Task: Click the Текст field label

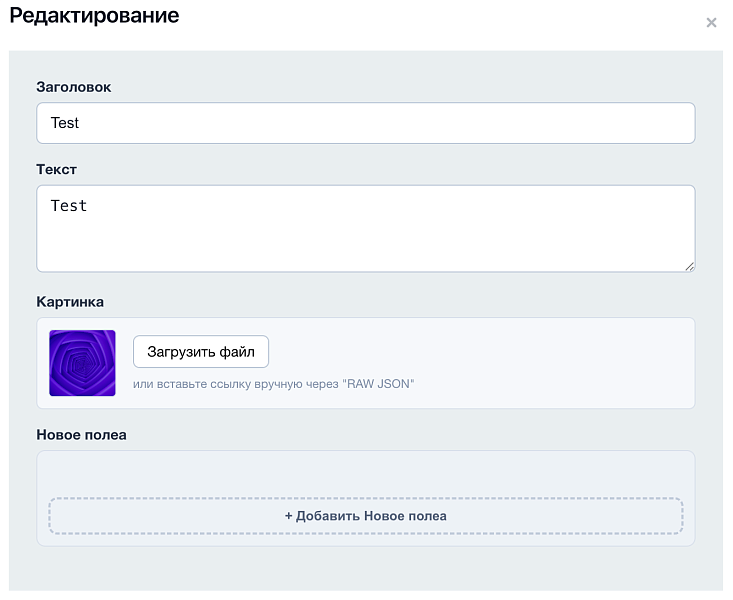Action: click(56, 169)
